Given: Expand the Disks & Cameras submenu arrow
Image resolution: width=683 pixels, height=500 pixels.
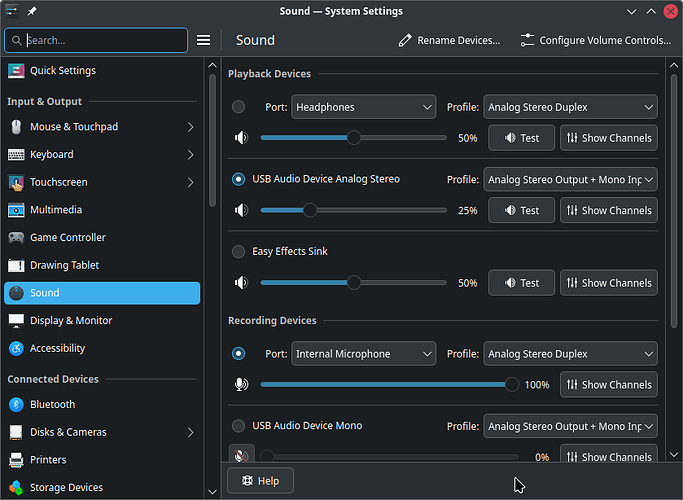Looking at the screenshot, I should tap(190, 432).
